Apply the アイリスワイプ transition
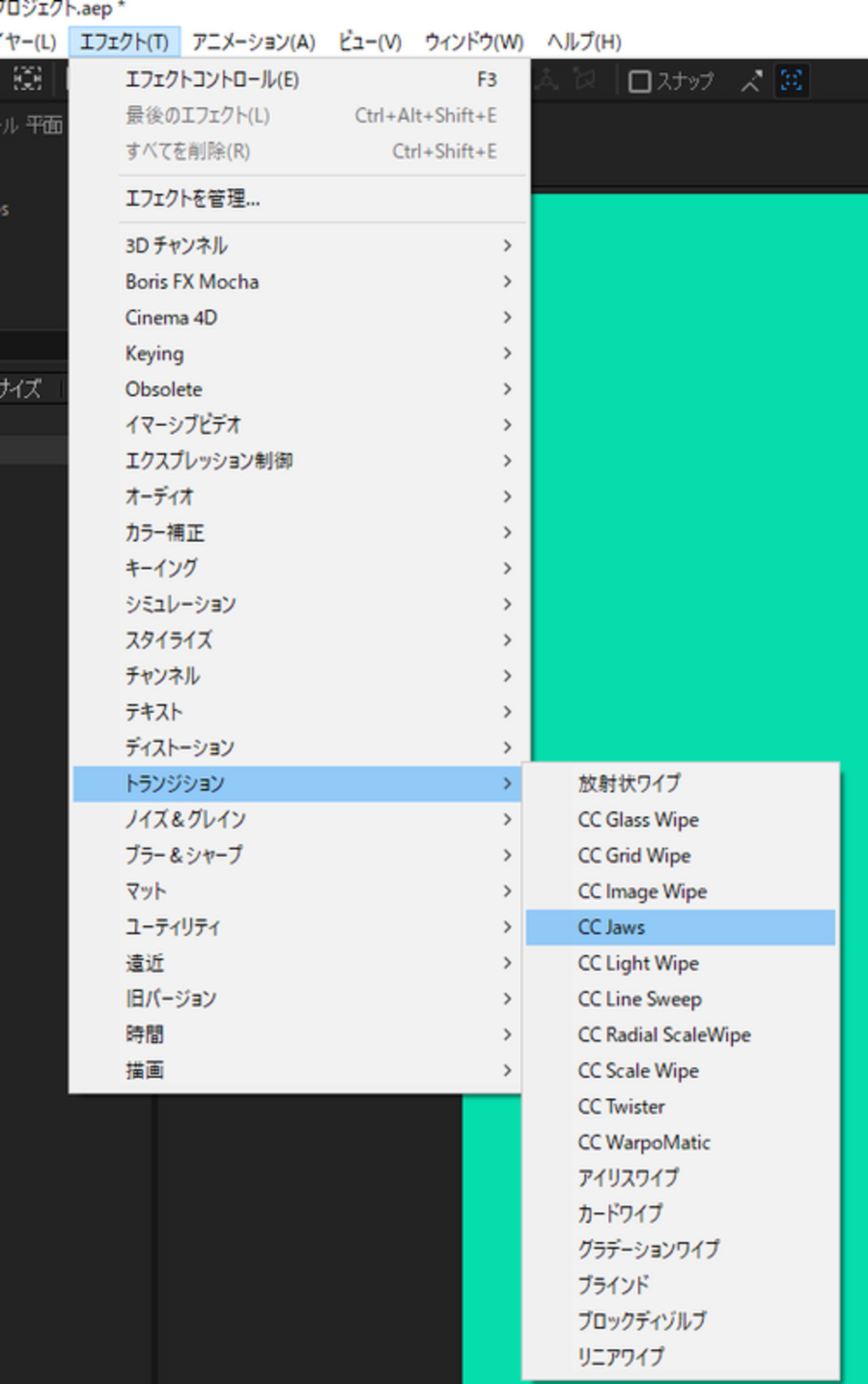The image size is (868, 1384). (680, 1178)
